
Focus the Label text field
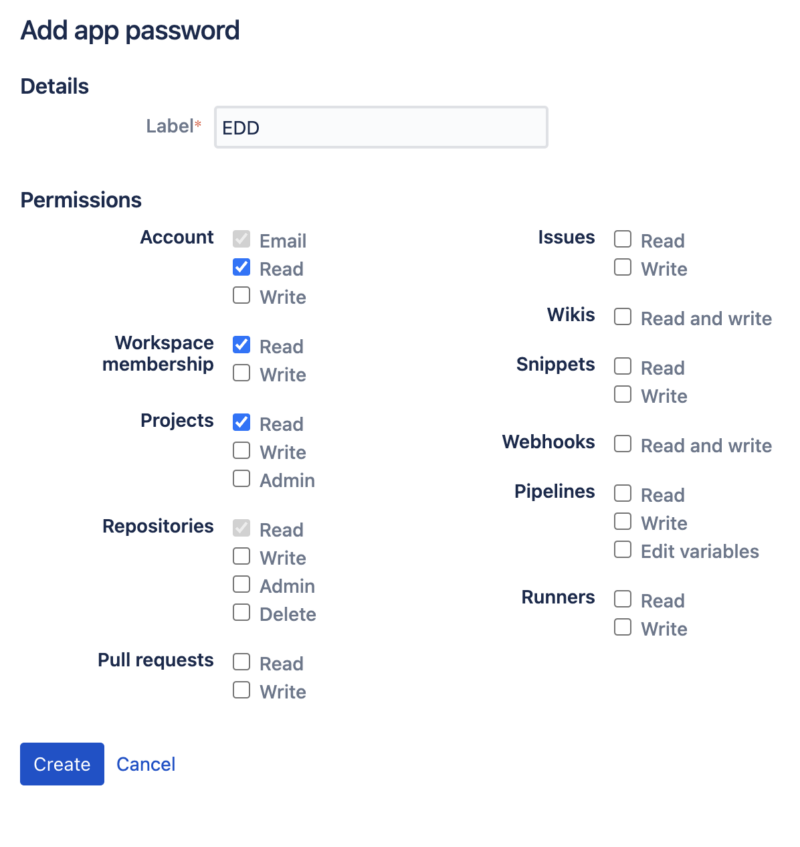pyautogui.click(x=381, y=128)
